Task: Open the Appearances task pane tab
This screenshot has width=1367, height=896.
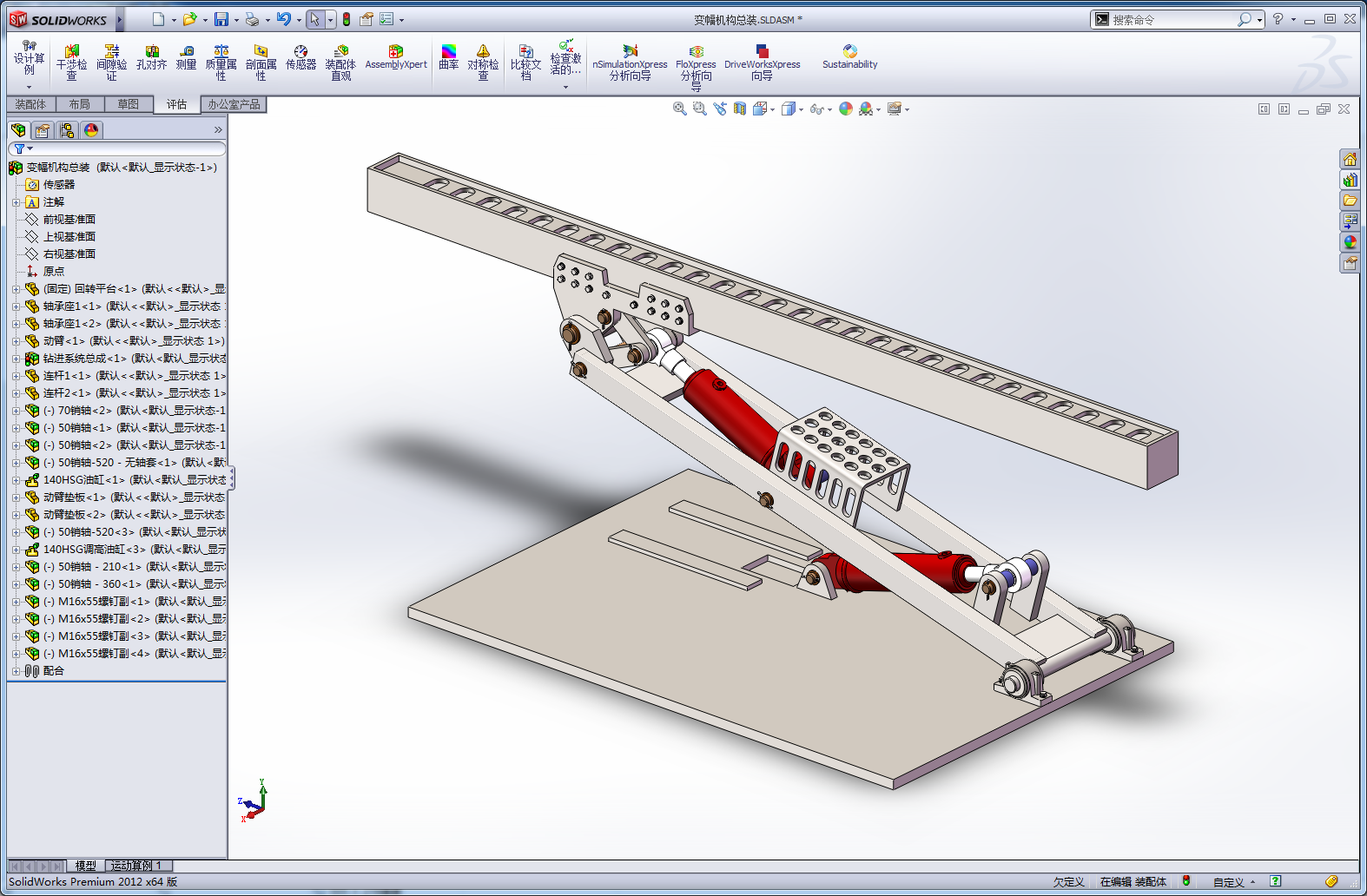Action: point(1350,242)
